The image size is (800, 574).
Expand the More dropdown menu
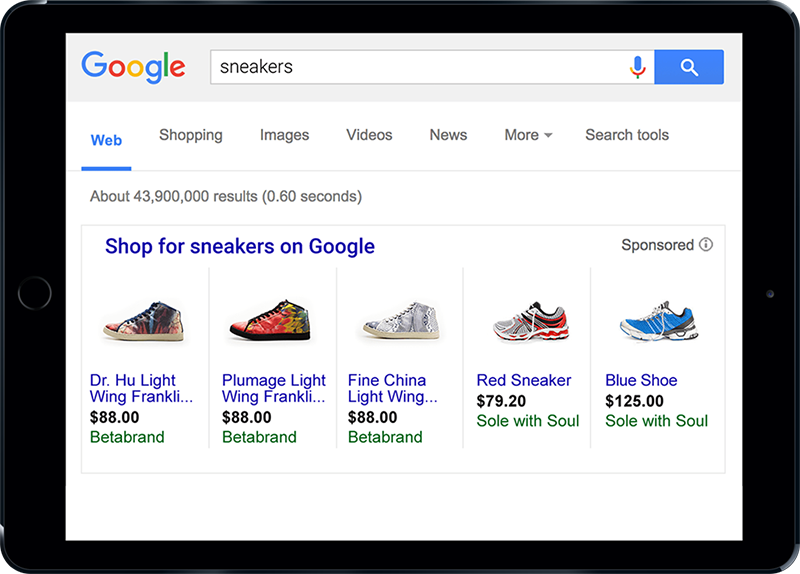point(528,135)
